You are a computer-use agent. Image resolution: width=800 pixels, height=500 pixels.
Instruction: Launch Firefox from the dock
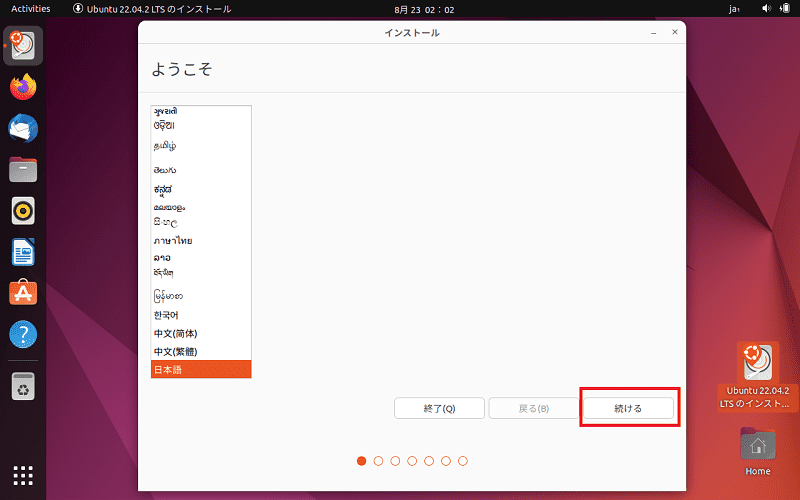coord(23,87)
